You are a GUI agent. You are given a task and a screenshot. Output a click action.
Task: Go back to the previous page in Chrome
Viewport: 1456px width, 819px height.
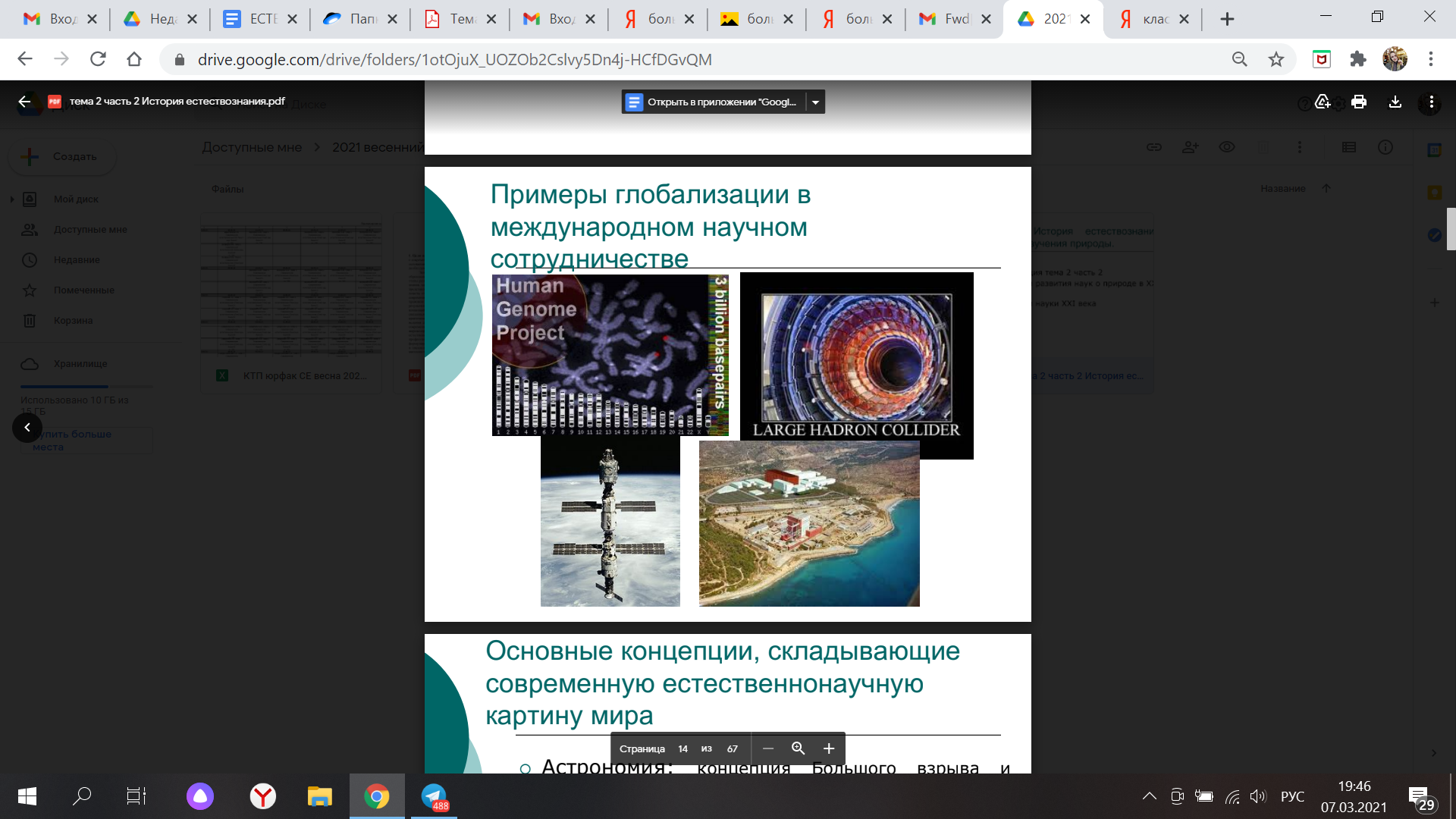pos(25,59)
